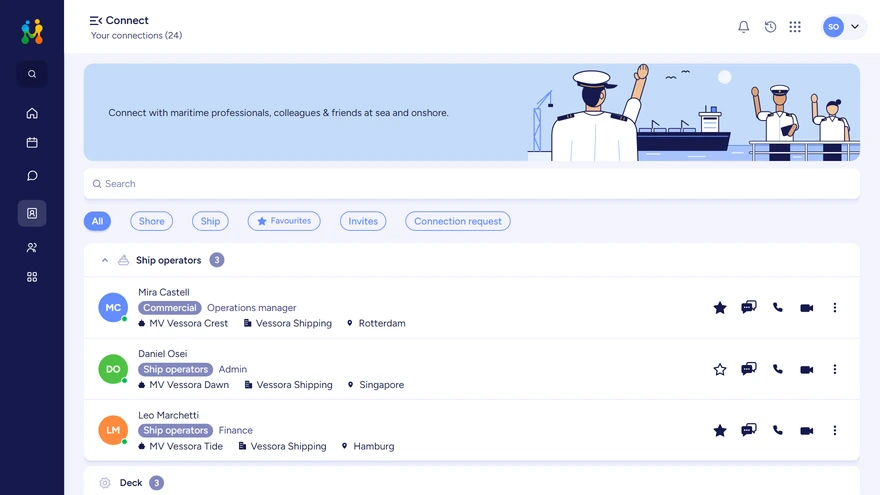880x495 pixels.
Task: Unfavourite Mira Castell with star
Action: pos(720,308)
